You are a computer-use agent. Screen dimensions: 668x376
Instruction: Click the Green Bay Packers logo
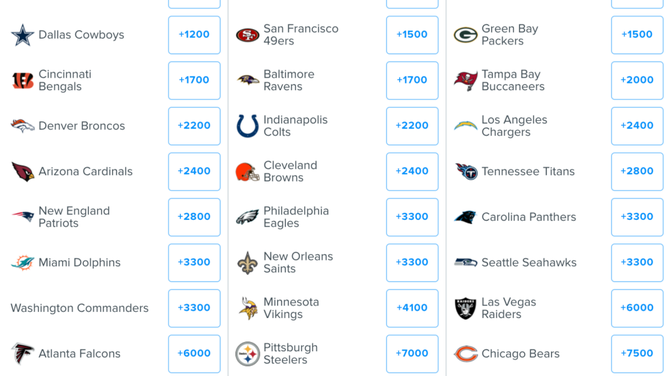click(466, 35)
